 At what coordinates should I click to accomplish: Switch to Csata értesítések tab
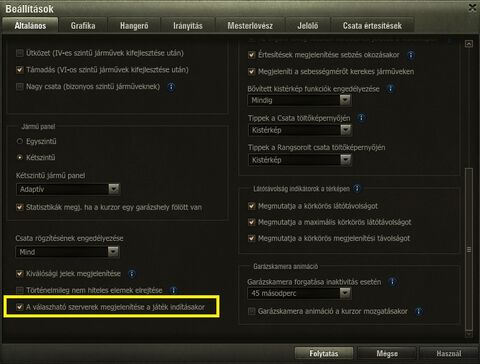(x=372, y=26)
